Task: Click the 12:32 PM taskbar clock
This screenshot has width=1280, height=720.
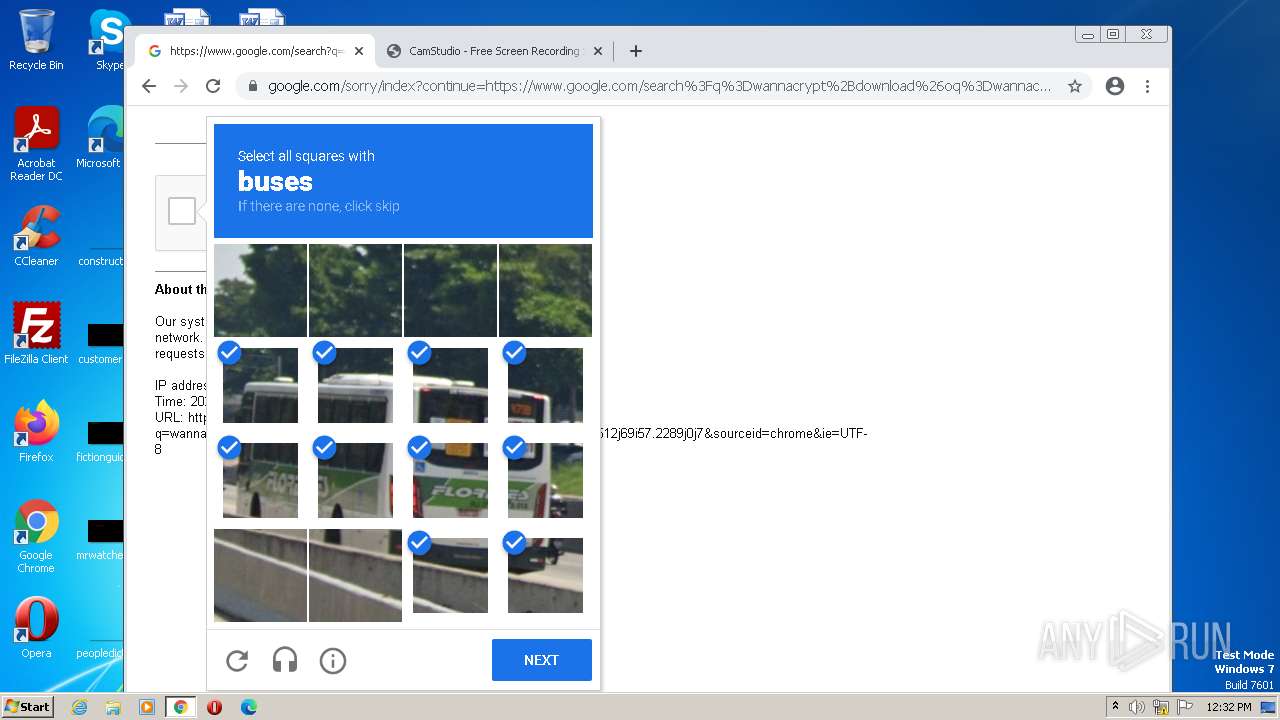Action: pos(1229,707)
